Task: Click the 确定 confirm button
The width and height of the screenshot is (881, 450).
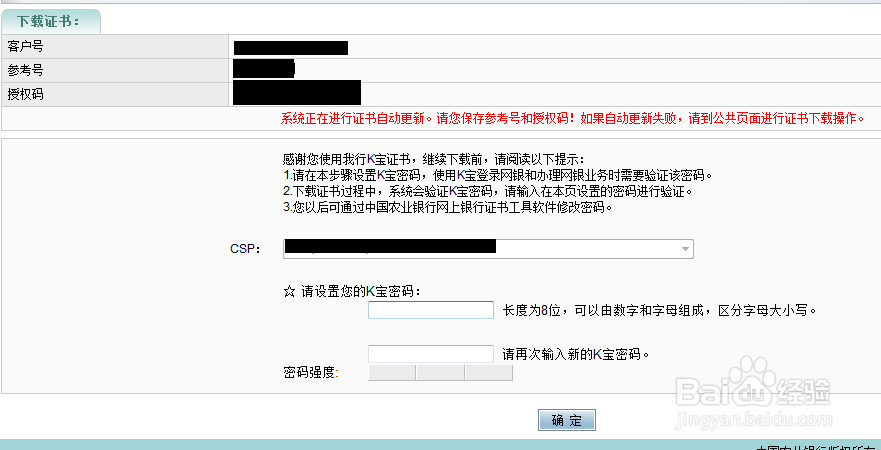Action: 566,420
